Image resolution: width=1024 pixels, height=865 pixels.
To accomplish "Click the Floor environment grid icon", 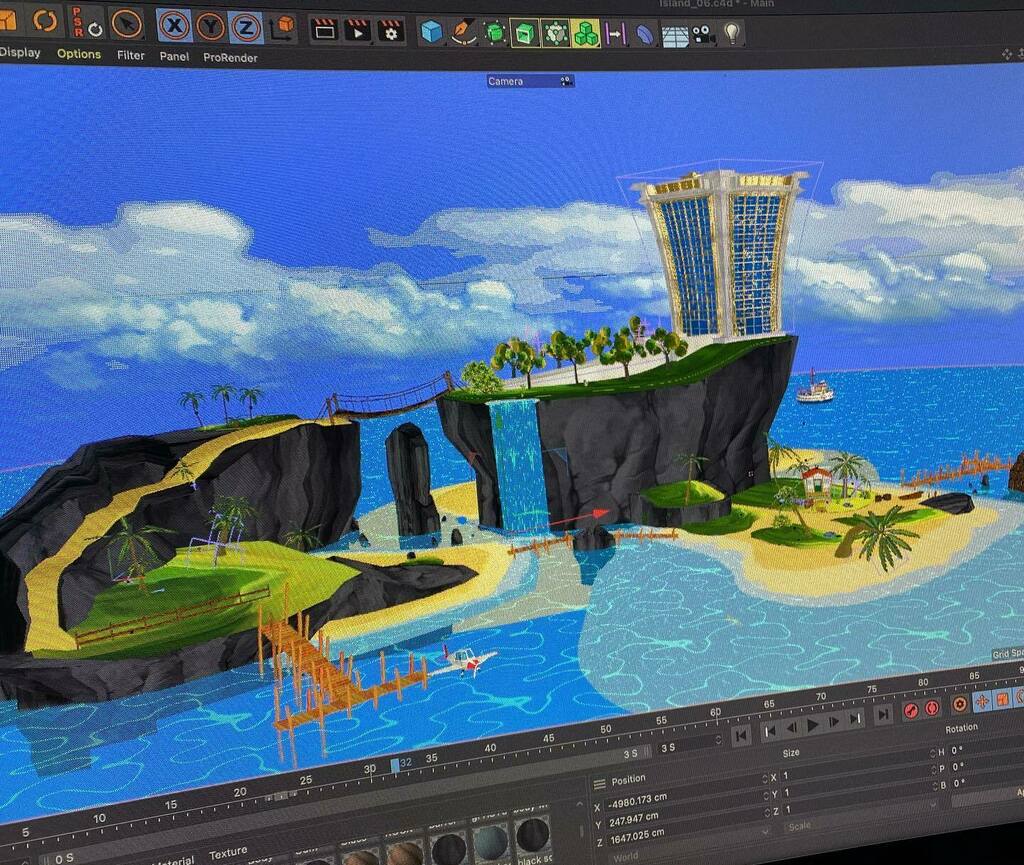I will point(675,35).
